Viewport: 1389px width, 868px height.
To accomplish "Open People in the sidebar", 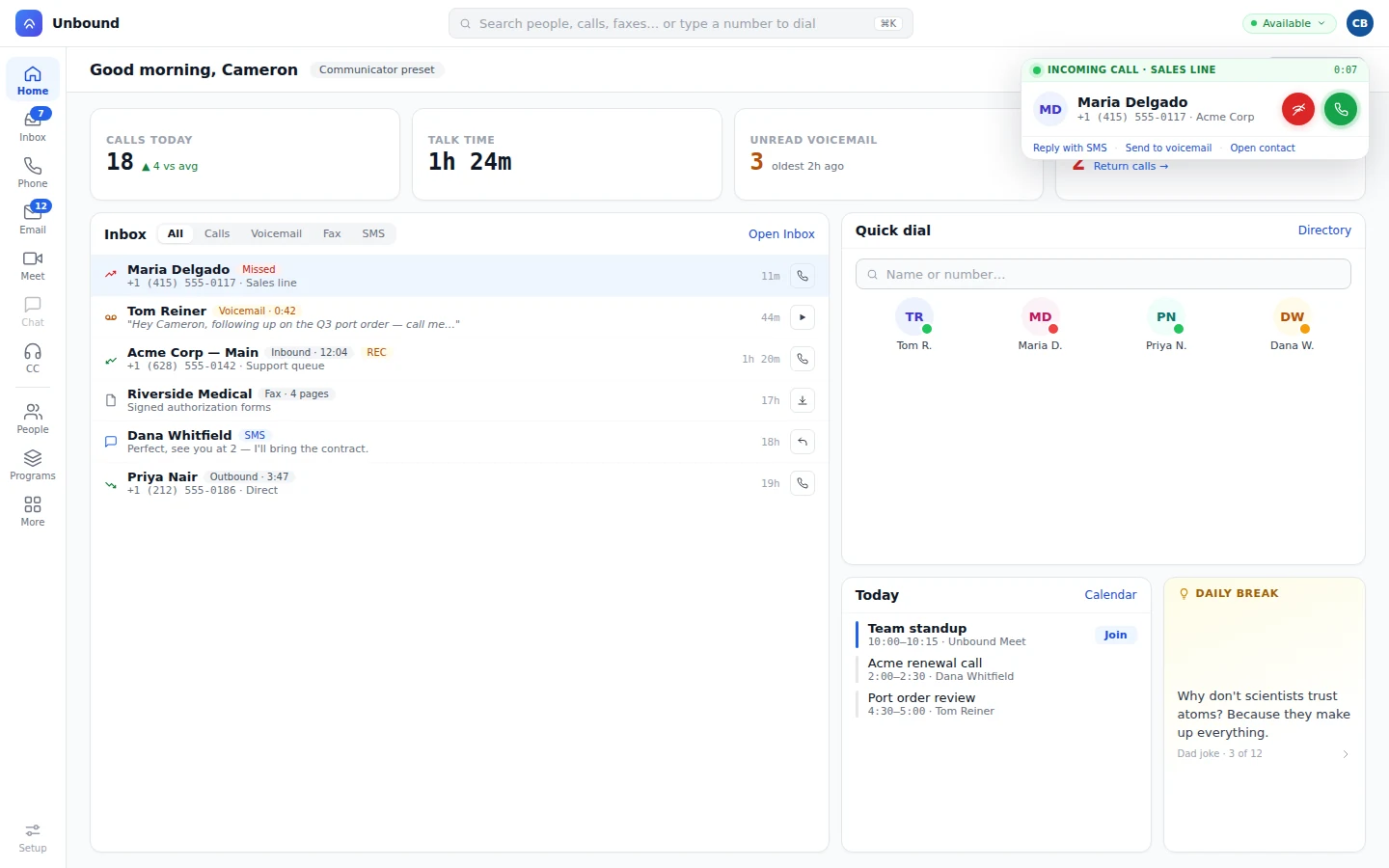I will click(33, 418).
